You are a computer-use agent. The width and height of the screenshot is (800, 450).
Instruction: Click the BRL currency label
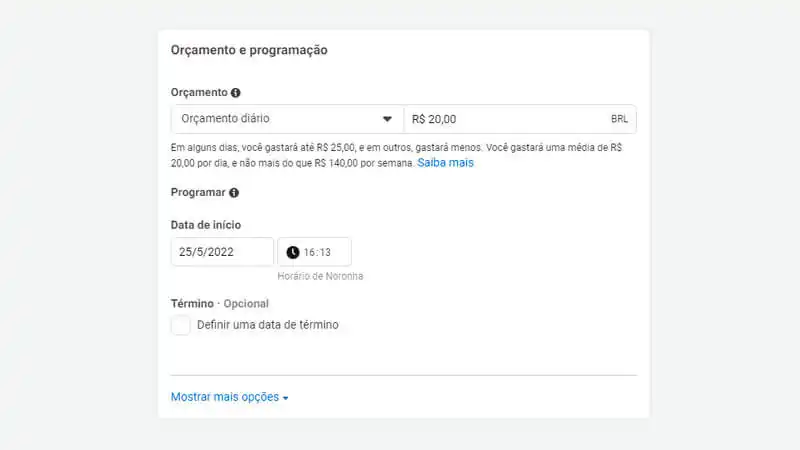[x=619, y=119]
